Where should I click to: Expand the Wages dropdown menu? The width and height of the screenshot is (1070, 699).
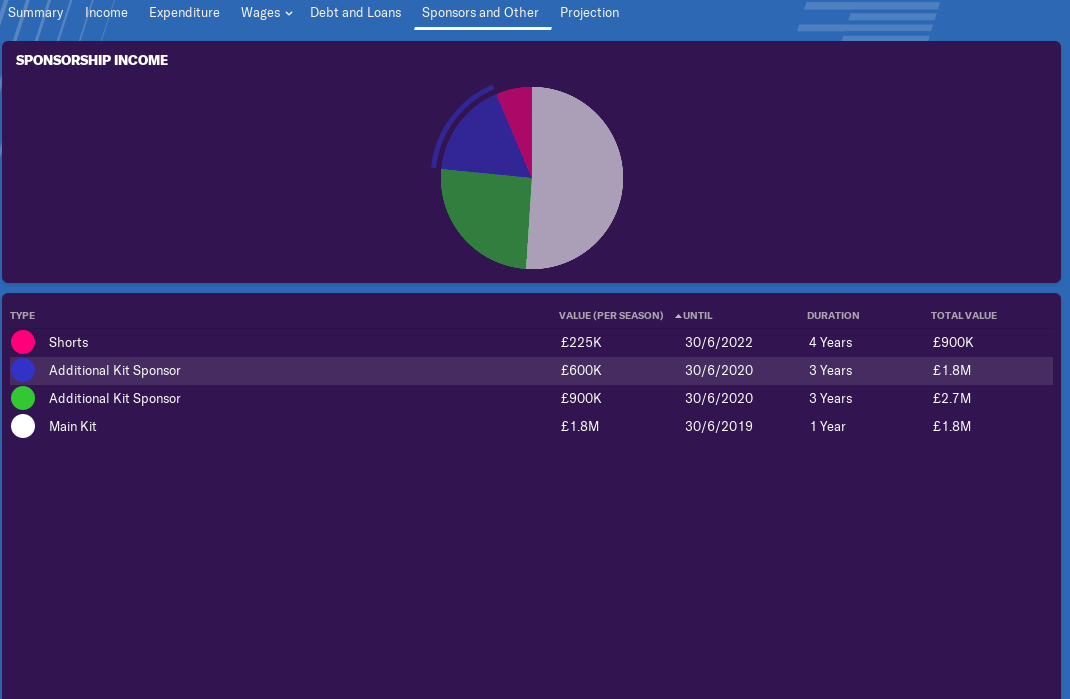266,13
